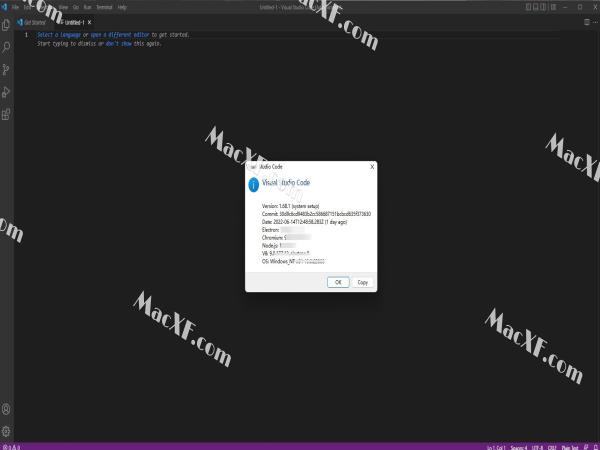Click the UTF-8 encoding status entry

pyautogui.click(x=537, y=447)
